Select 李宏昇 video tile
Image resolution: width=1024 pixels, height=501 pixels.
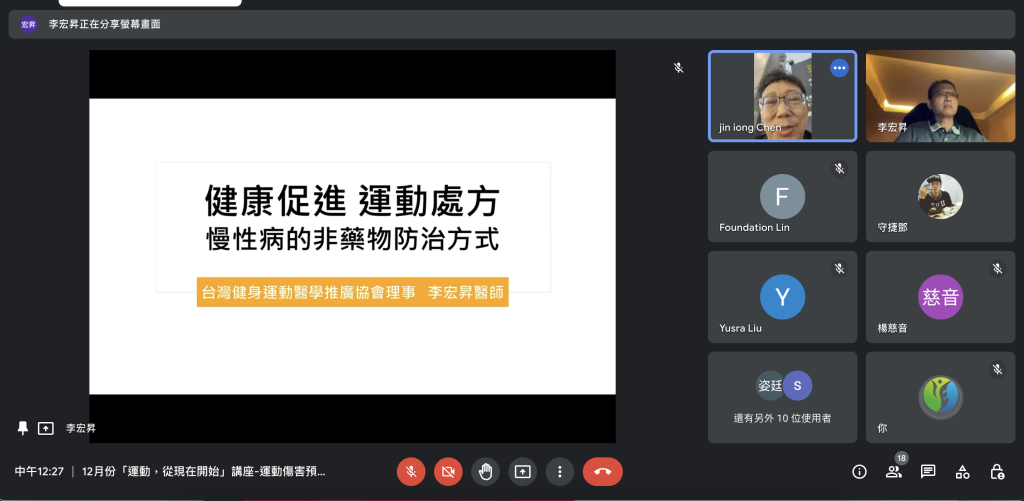pos(940,96)
